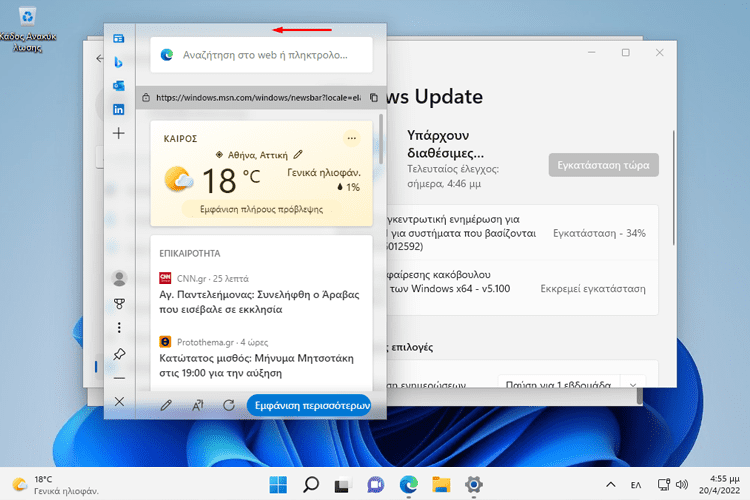Open Recycle Bin desktop icon
Screen dimensions: 750x500
[x=27, y=29]
